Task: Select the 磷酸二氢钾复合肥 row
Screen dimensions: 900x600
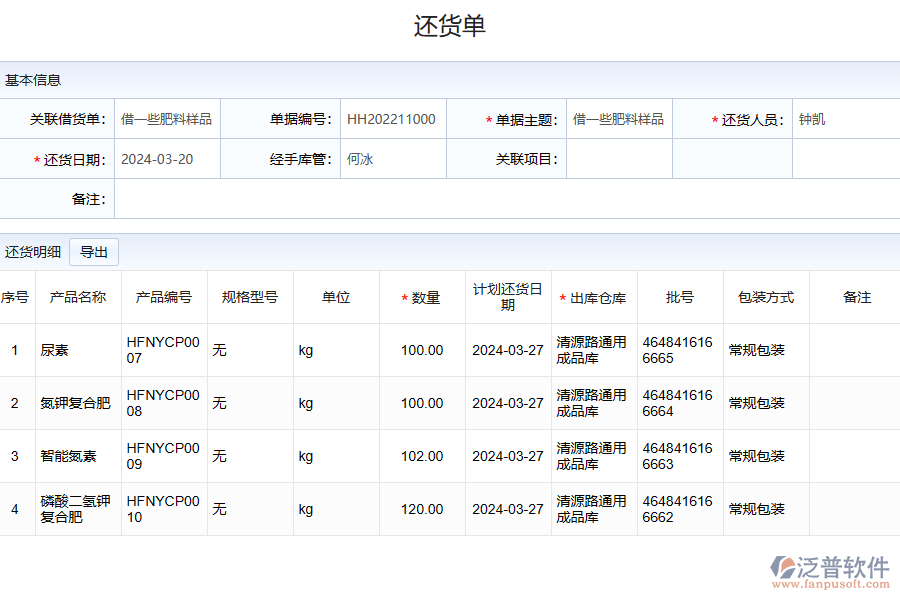Action: 75,509
